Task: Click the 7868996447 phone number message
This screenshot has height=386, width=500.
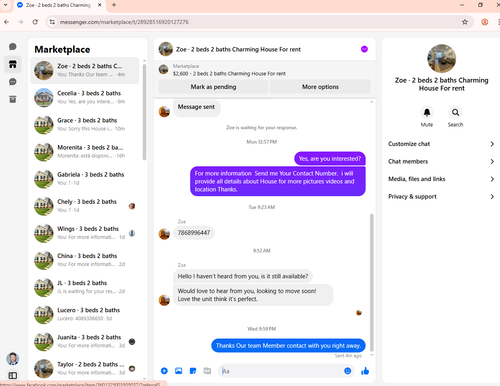Action: click(x=194, y=233)
